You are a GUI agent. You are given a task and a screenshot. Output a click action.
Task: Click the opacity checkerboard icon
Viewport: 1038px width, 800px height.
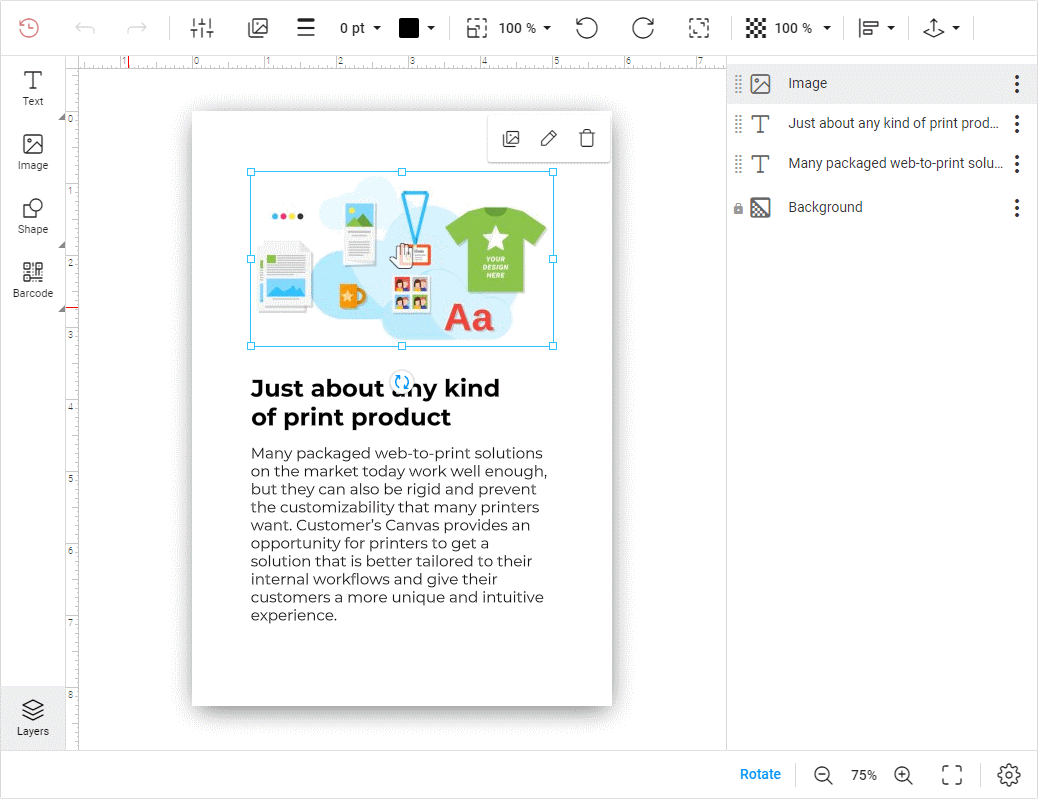tap(755, 28)
